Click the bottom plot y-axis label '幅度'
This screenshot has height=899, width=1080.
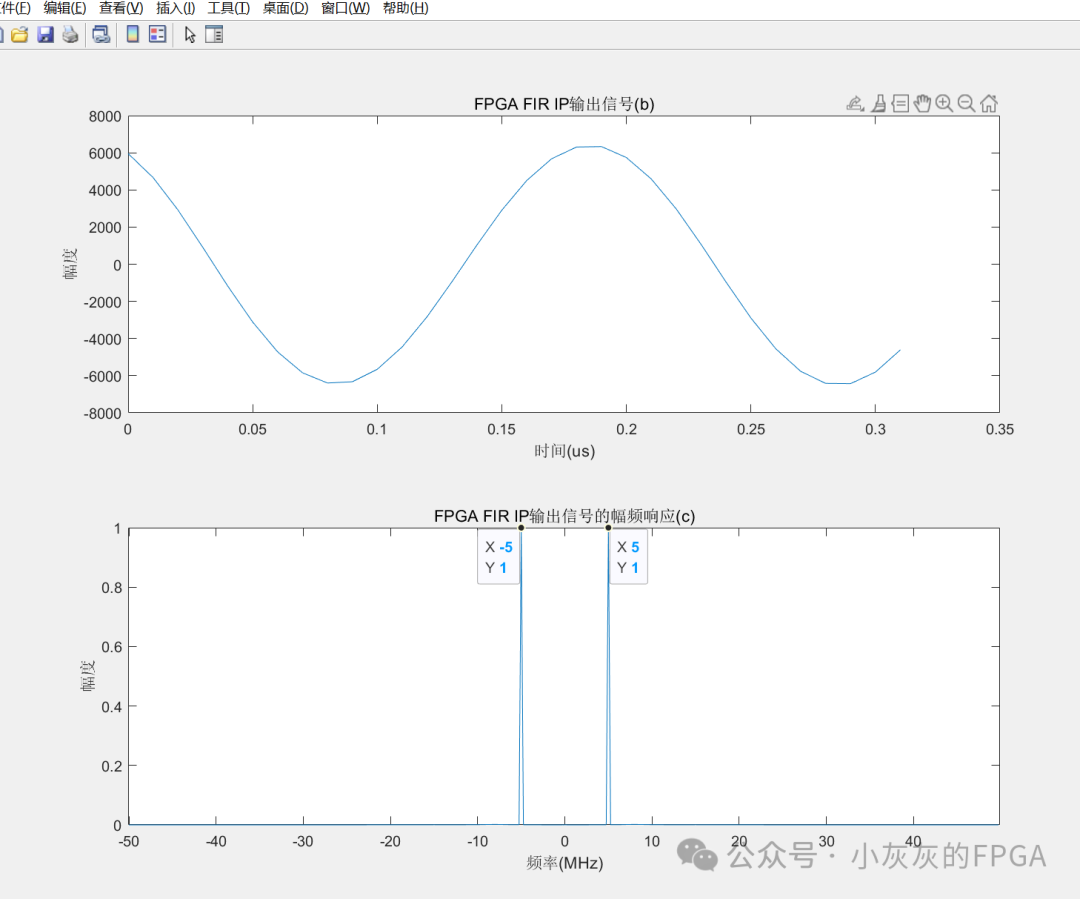point(87,676)
